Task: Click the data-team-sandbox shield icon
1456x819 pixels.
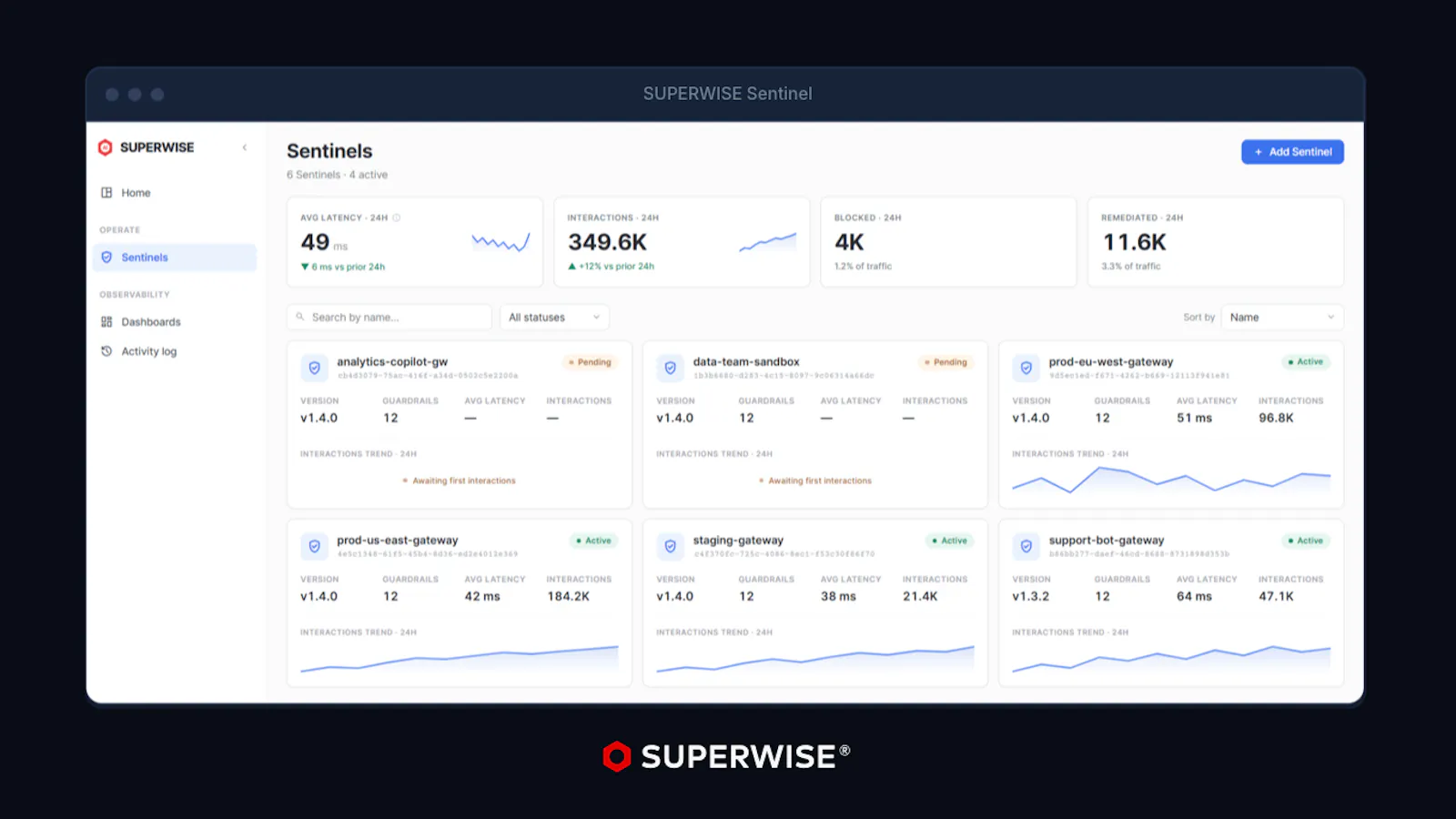Action: (671, 368)
